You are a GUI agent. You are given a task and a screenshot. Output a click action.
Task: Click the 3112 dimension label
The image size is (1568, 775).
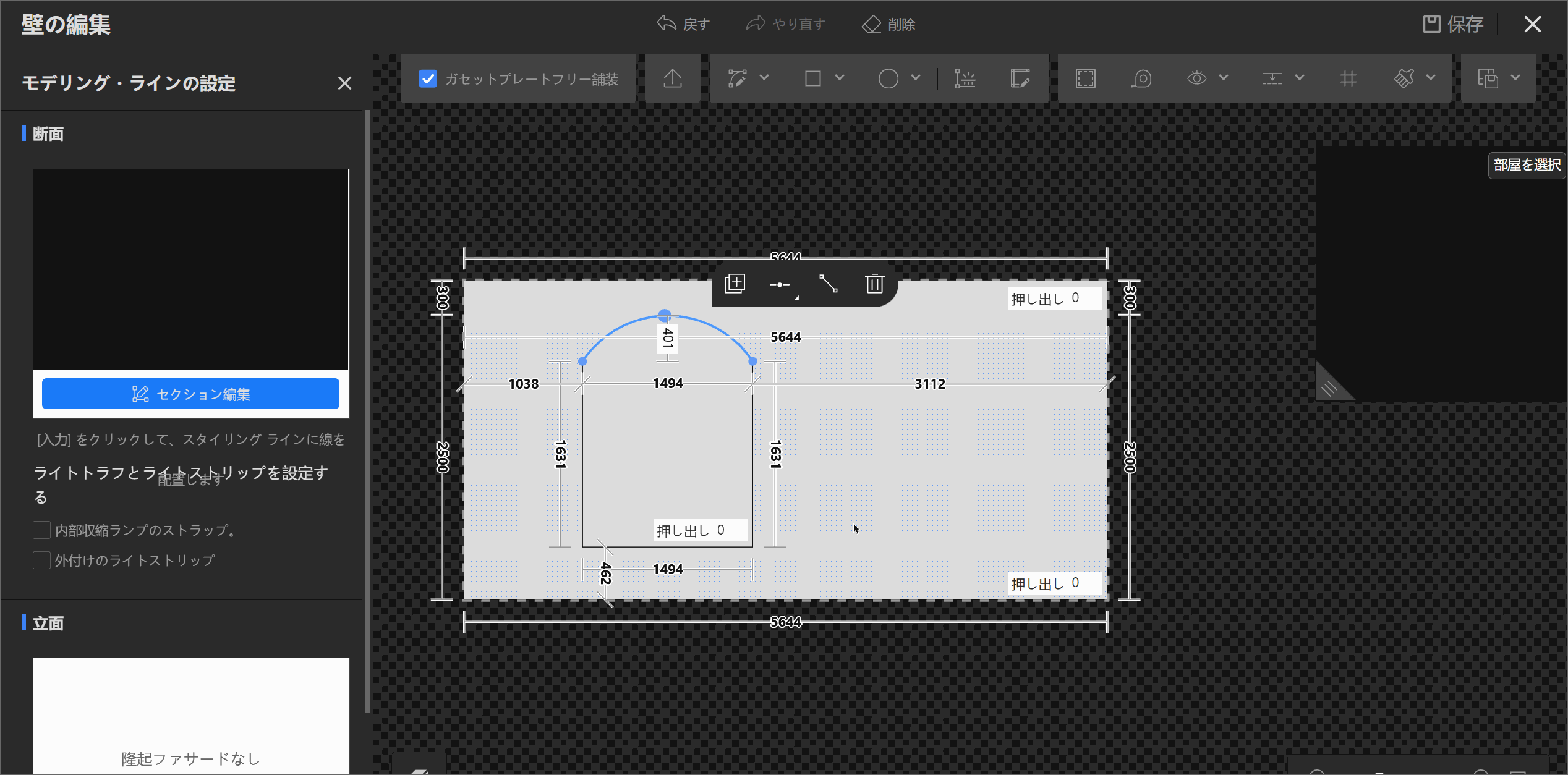click(x=930, y=384)
